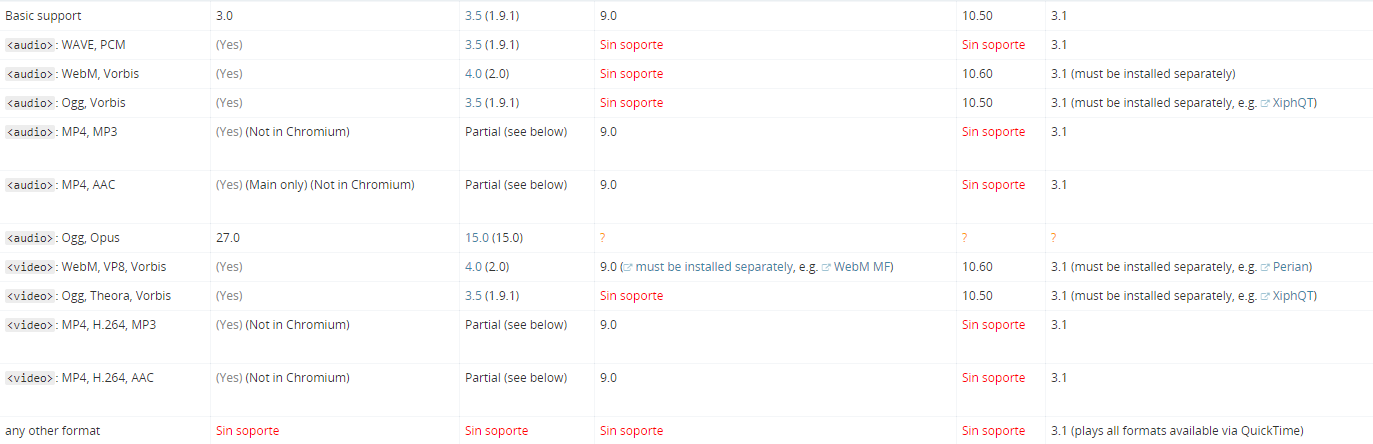Click the 3.5 version link in Basic support row

pos(473,16)
